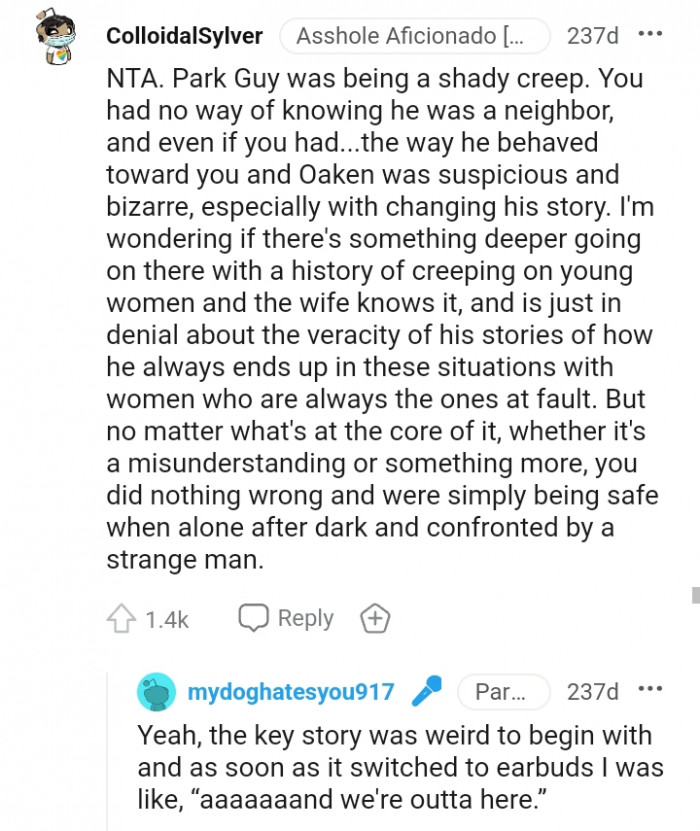Open the three-dot menu beside the reply's timestamp
The height and width of the screenshot is (831, 700).
click(x=651, y=691)
